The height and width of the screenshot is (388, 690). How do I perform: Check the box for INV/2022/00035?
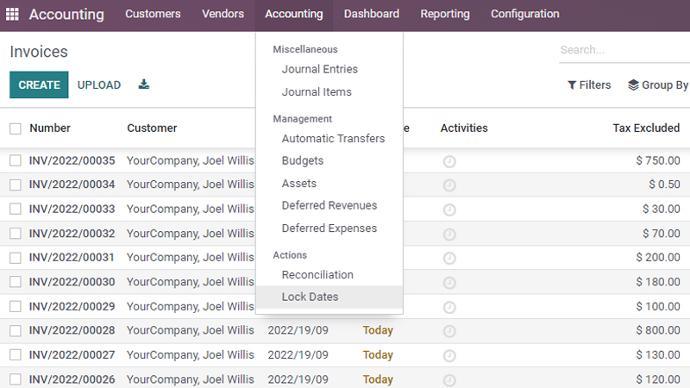click(x=15, y=161)
